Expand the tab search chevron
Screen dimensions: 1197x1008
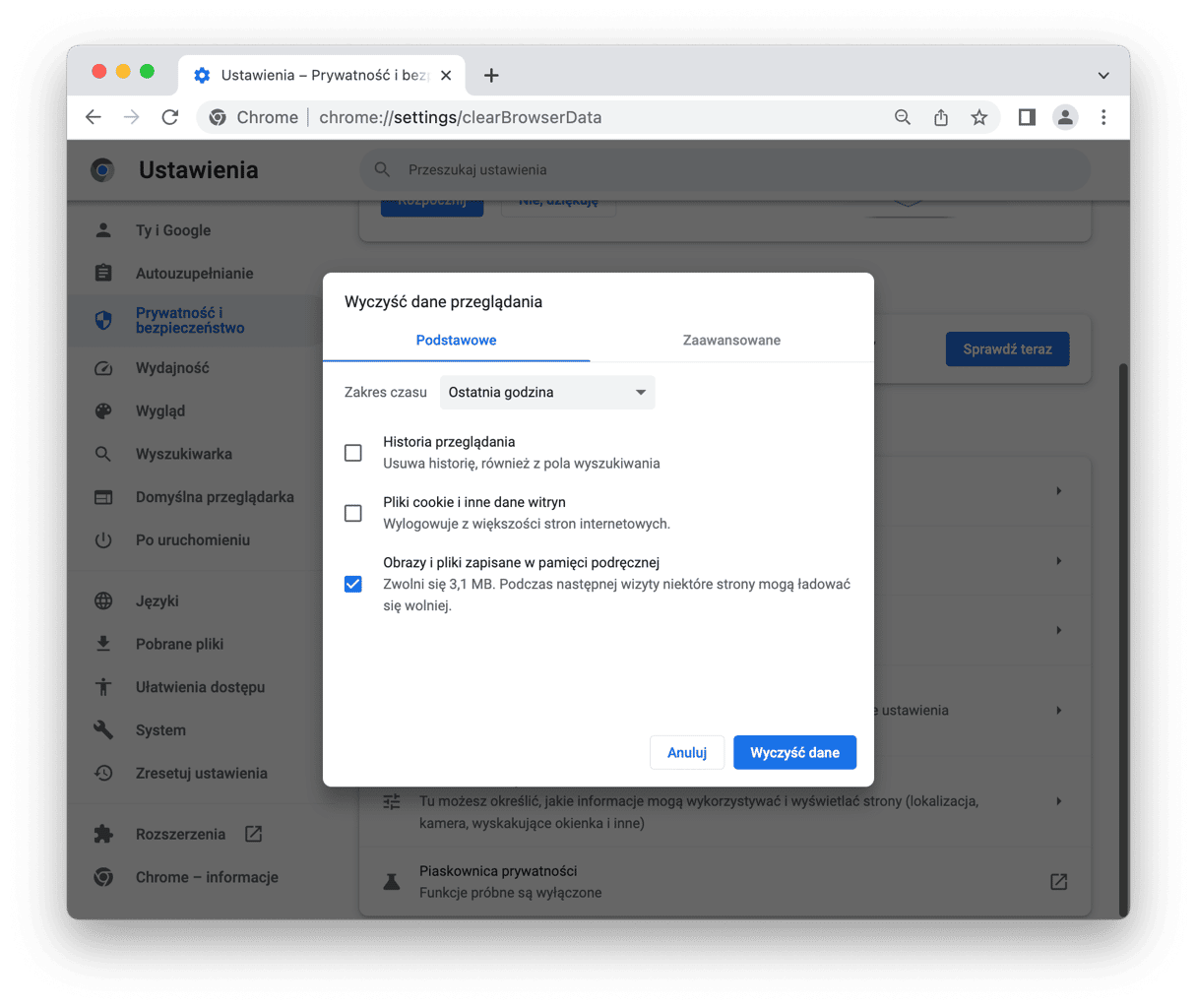tap(1103, 76)
